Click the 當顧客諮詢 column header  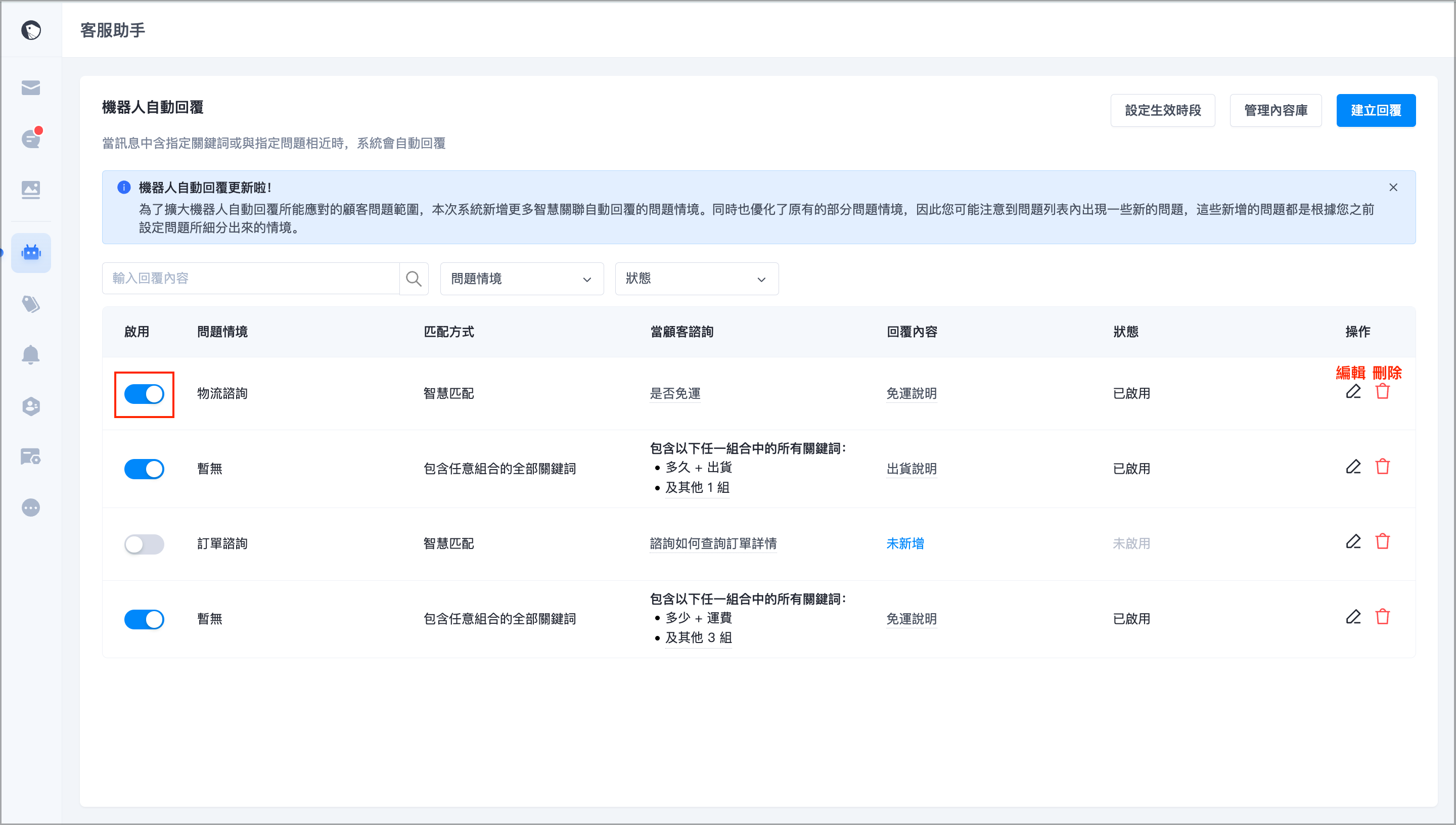[x=681, y=332]
